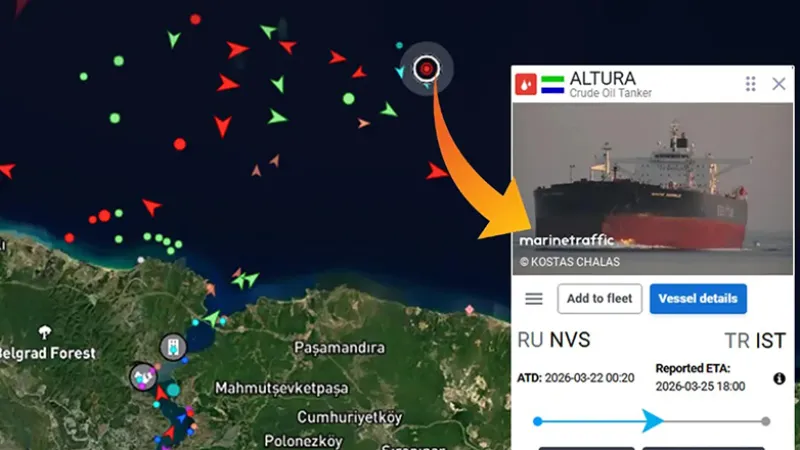Click the RU NVS departure port link
Screen dimensions: 800x450
click(x=554, y=340)
